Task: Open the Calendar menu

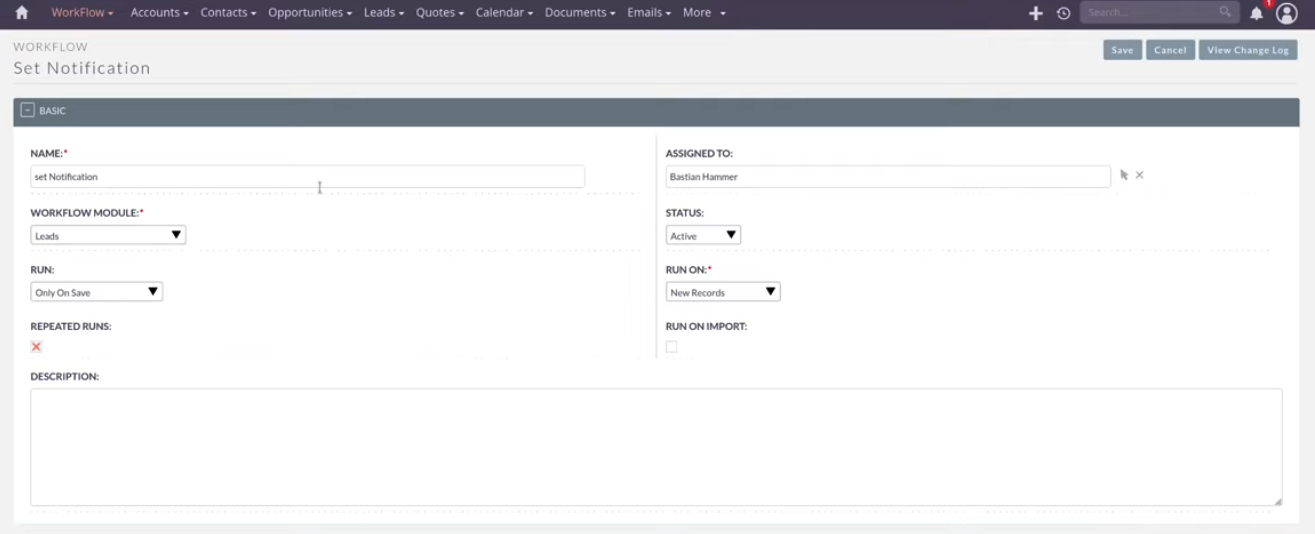Action: (x=504, y=13)
